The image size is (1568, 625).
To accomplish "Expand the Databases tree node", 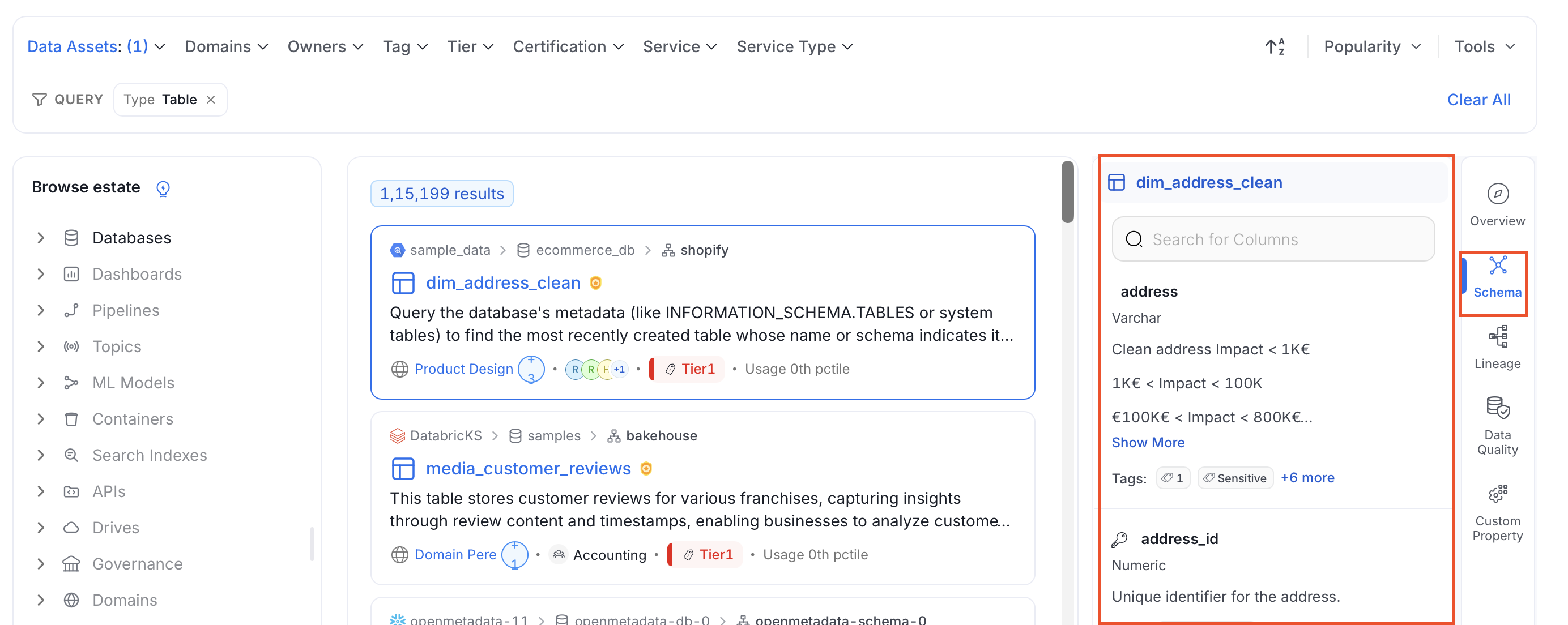I will click(x=41, y=238).
